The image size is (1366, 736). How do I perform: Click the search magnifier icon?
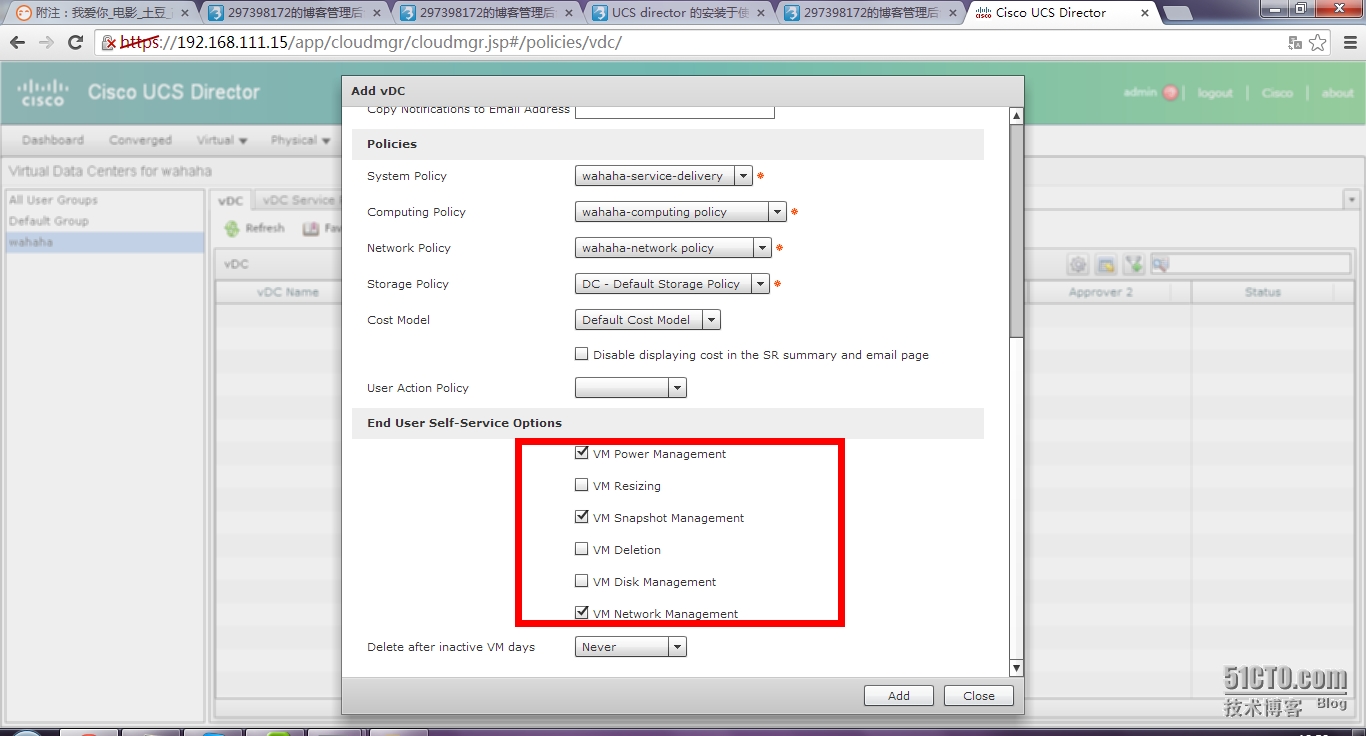tap(1161, 265)
